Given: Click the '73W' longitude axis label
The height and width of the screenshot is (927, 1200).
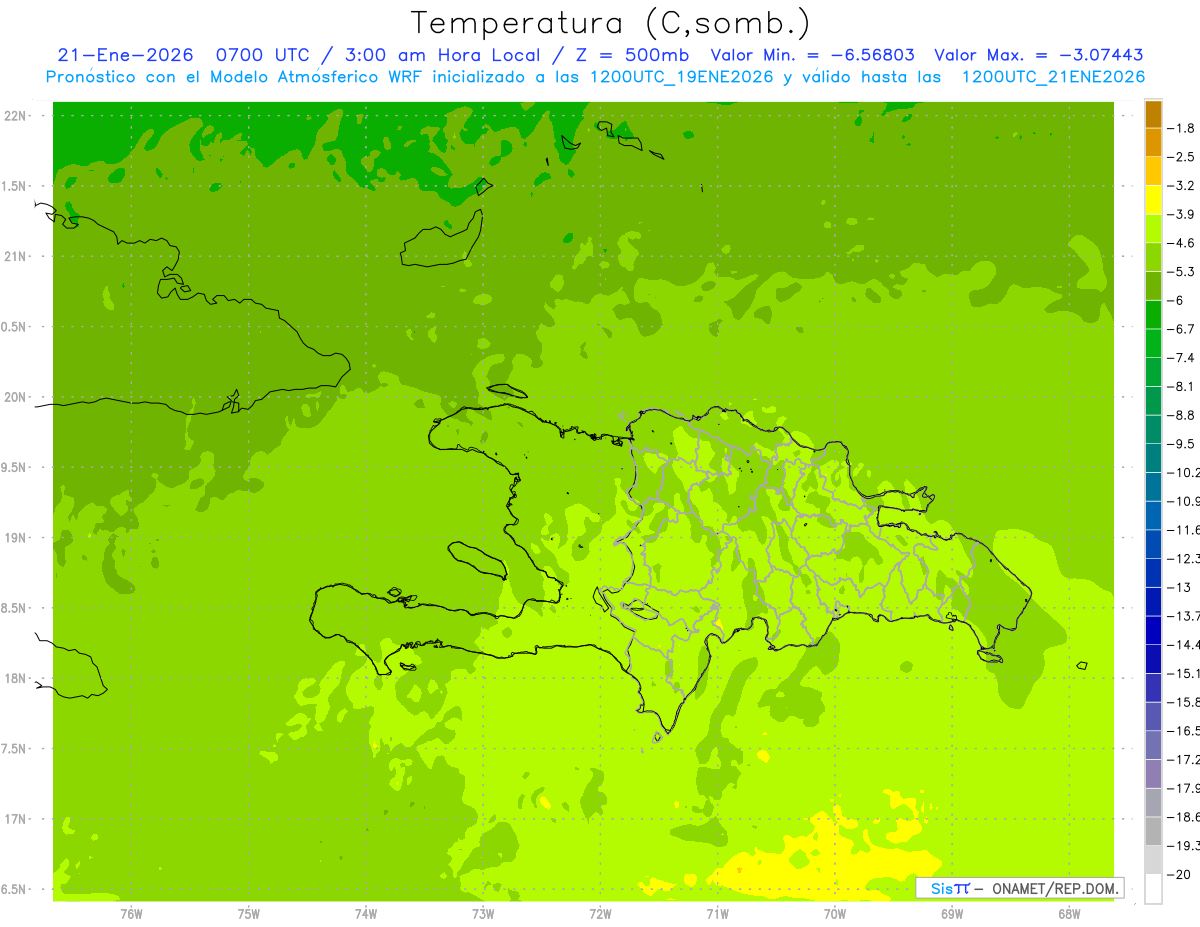Looking at the screenshot, I should (x=483, y=914).
